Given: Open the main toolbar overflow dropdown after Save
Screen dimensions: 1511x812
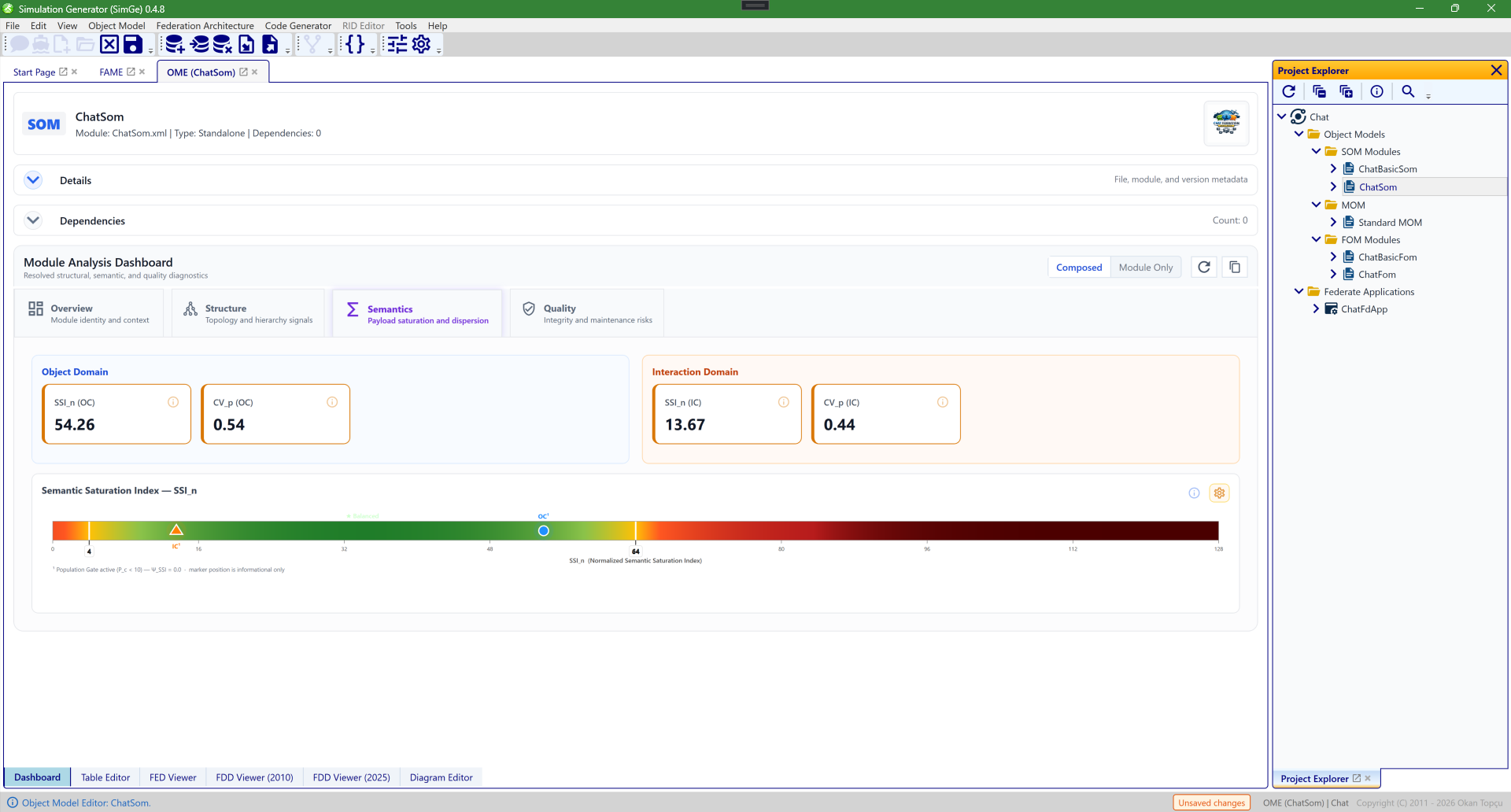Looking at the screenshot, I should (150, 50).
